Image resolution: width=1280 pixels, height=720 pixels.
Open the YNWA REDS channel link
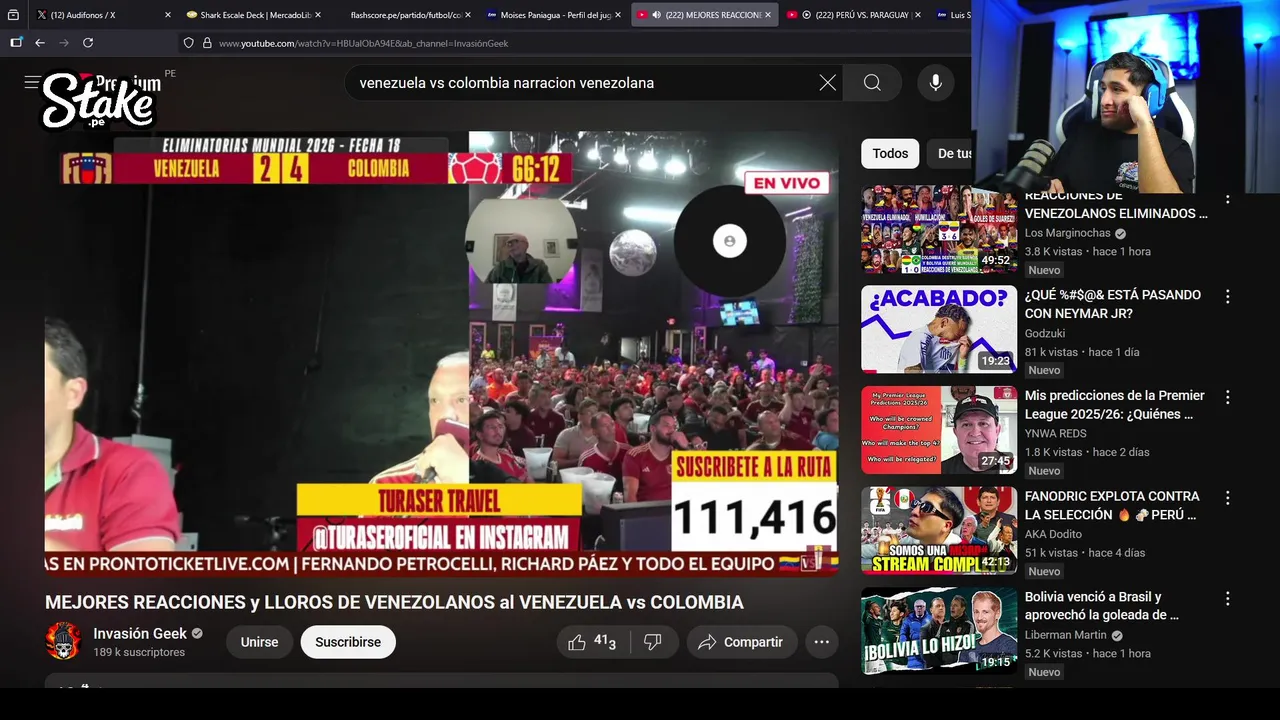click(x=1055, y=433)
